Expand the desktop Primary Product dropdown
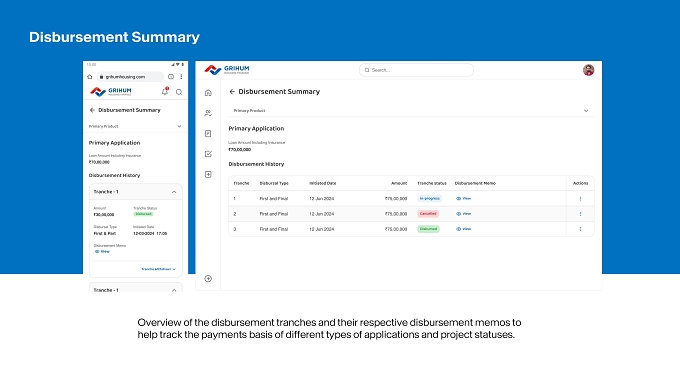The width and height of the screenshot is (680, 383). click(x=411, y=111)
